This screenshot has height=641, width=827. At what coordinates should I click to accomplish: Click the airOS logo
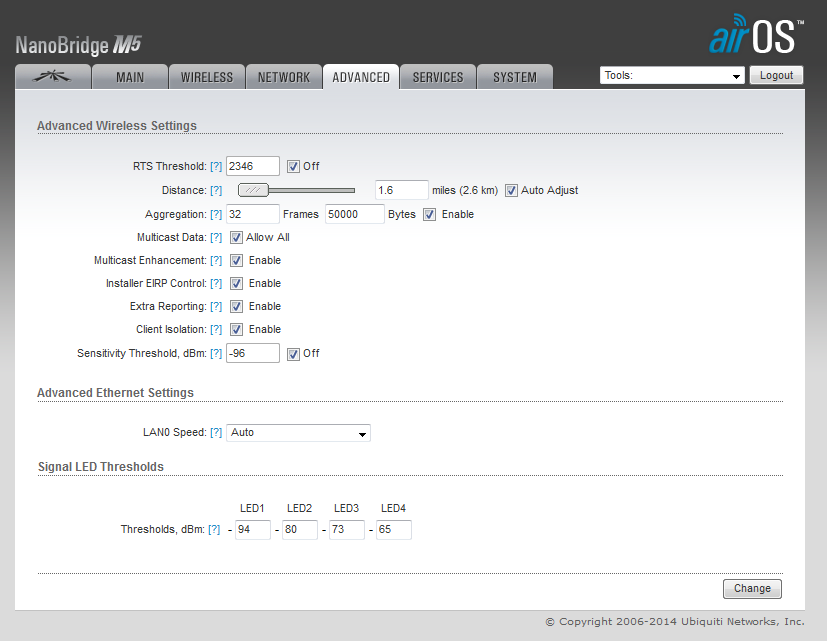(x=756, y=34)
